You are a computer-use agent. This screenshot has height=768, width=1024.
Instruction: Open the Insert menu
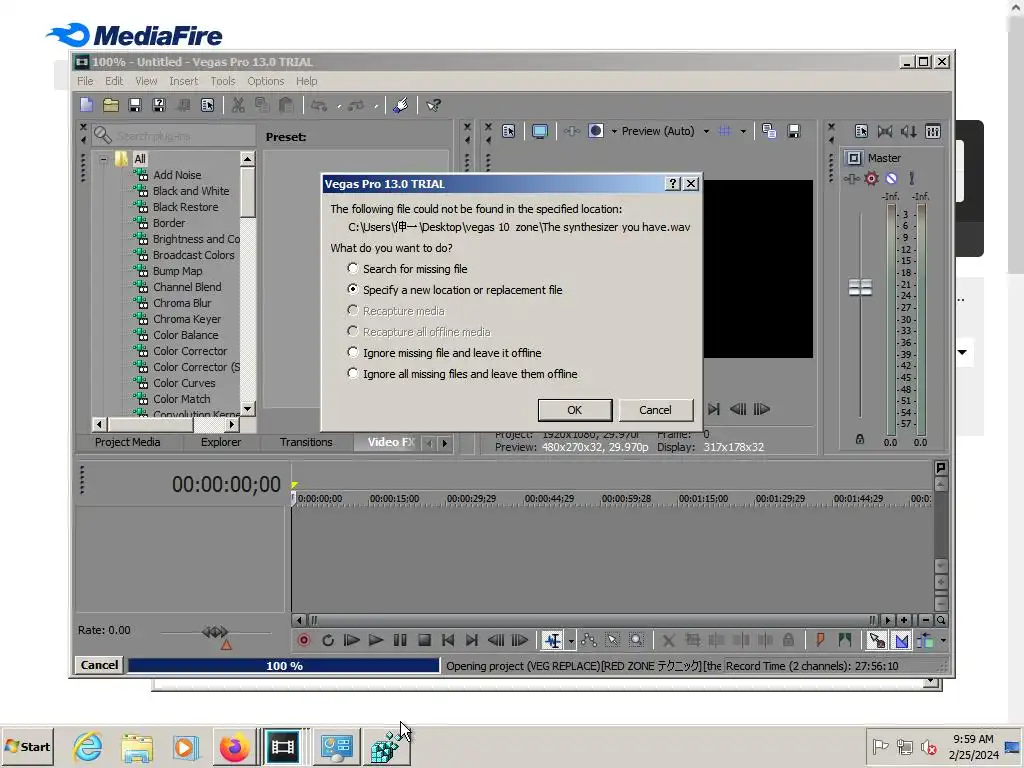[x=184, y=81]
